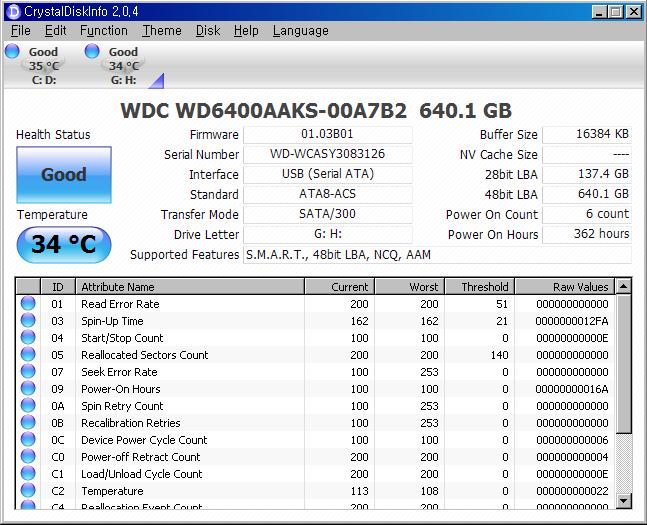Select the Power-On Hours raw value 00000000016A
This screenshot has height=525, width=647.
(572, 389)
